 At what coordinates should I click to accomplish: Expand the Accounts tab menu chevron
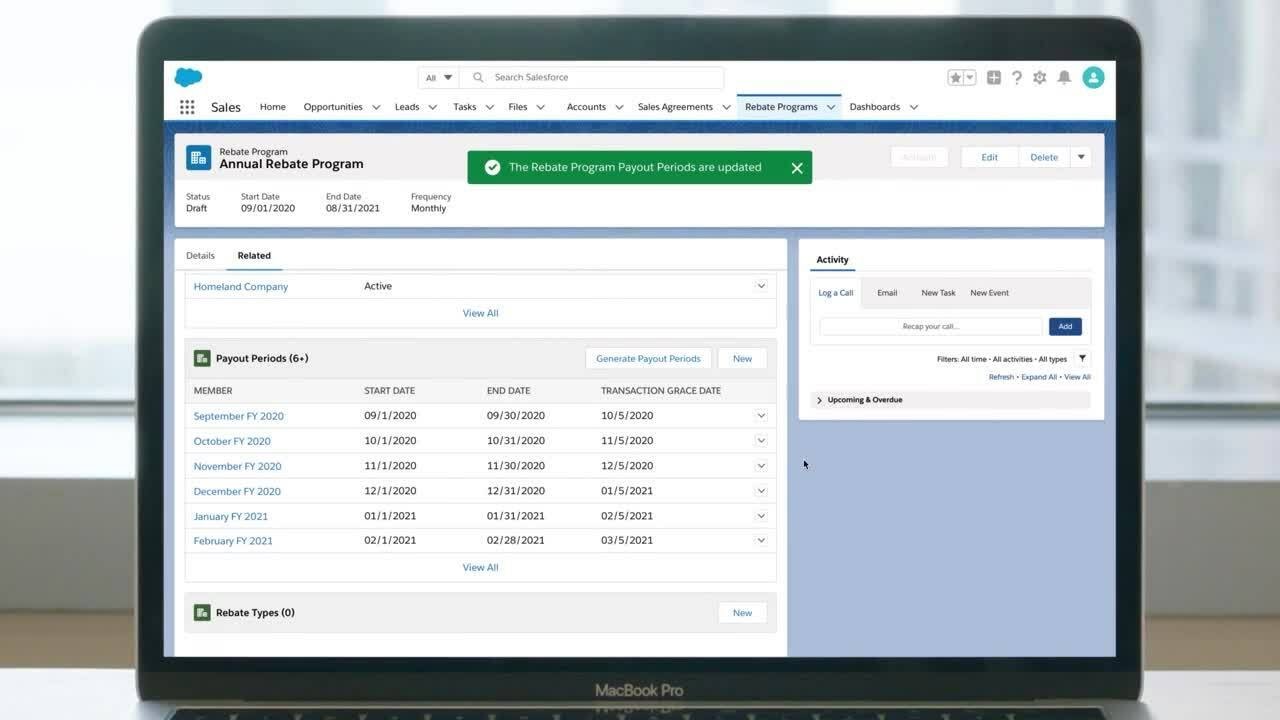[619, 107]
